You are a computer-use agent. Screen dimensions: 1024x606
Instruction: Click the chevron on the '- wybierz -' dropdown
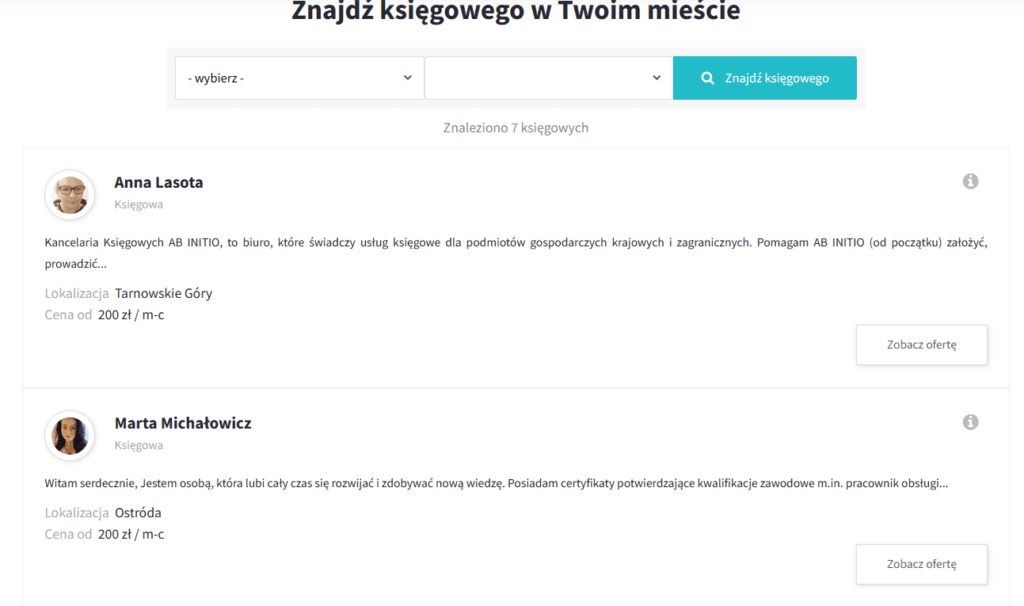point(407,77)
